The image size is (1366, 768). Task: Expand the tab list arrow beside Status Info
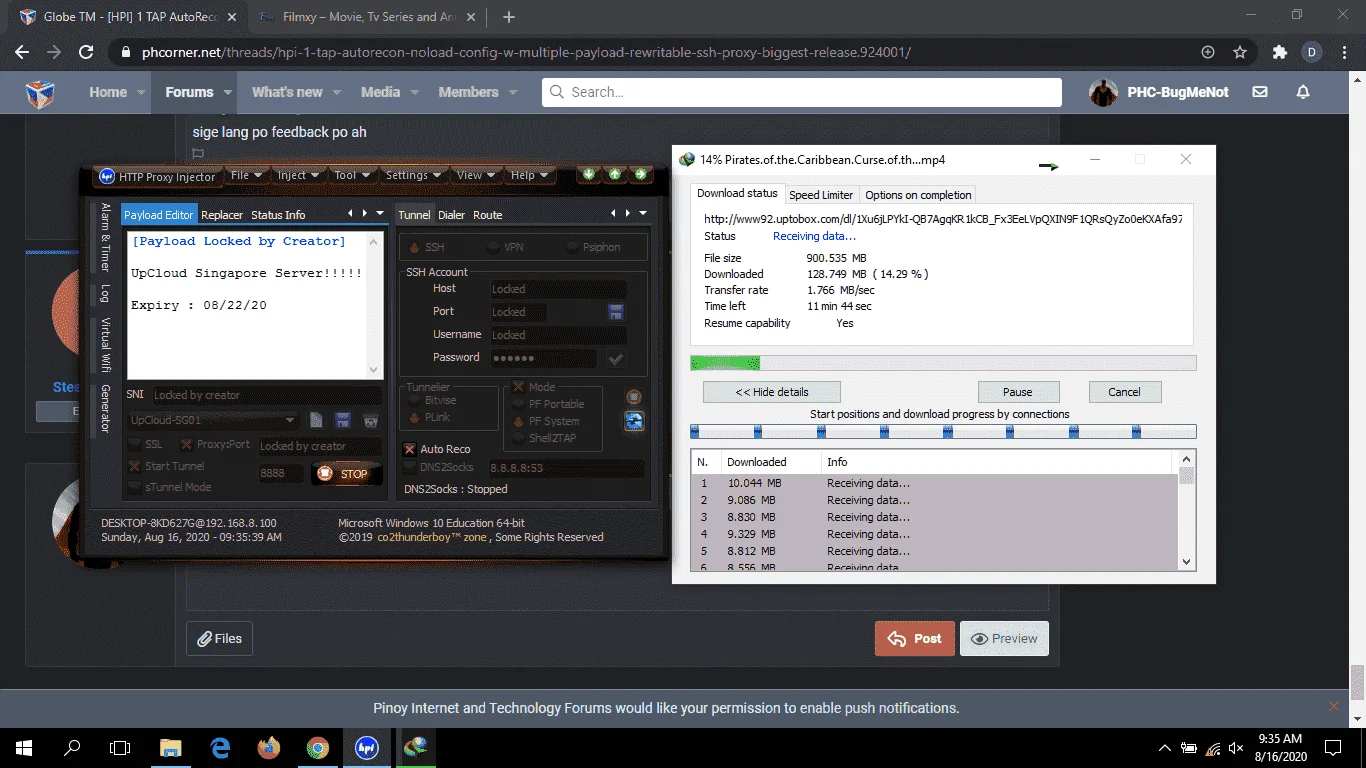coord(380,213)
